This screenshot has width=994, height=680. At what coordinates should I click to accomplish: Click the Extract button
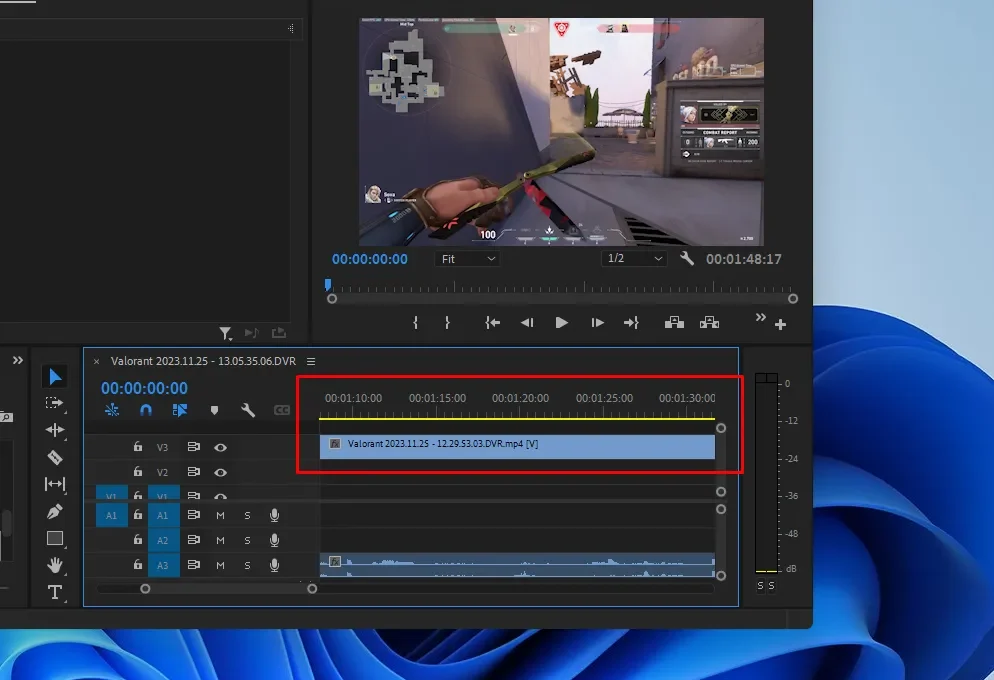tap(709, 323)
